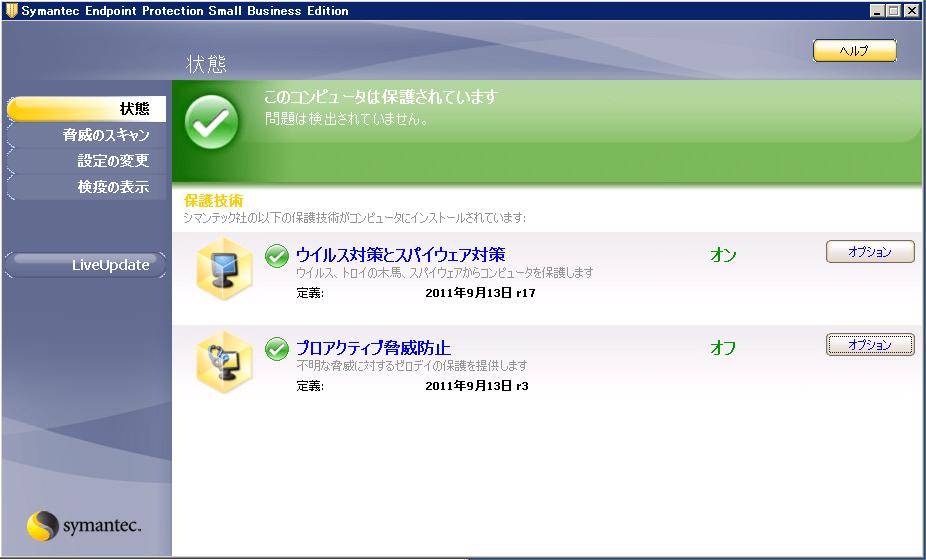This screenshot has height=560, width=926.
Task: Open 検疫の表示 in sidebar
Action: point(86,187)
